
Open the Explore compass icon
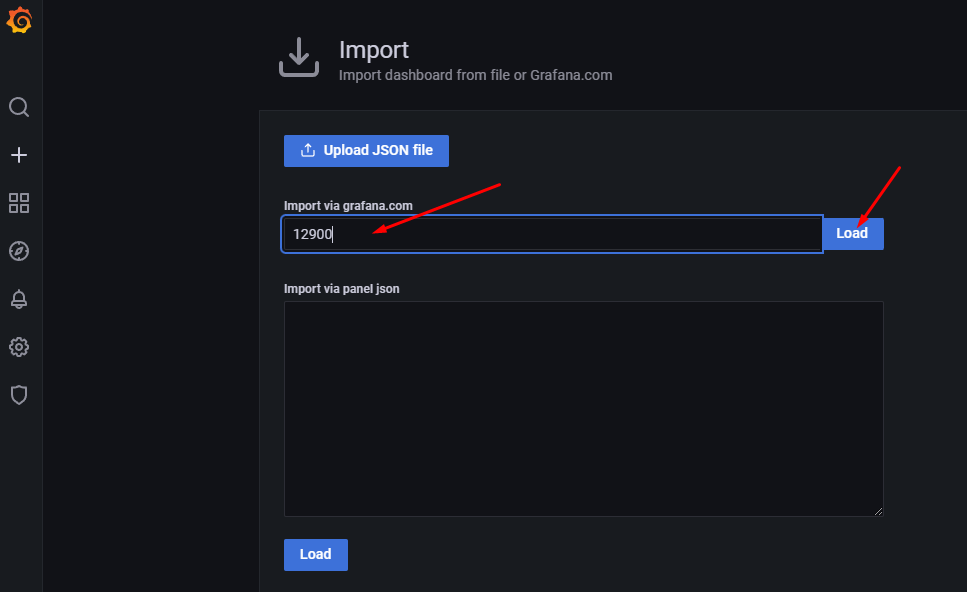[x=19, y=251]
